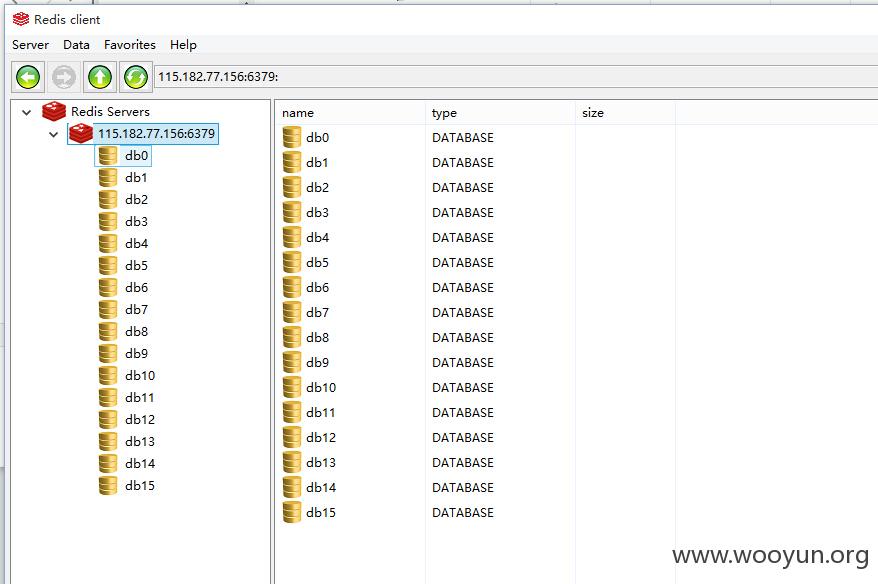Select the db15 name in the list
The height and width of the screenshot is (584, 878).
point(321,512)
